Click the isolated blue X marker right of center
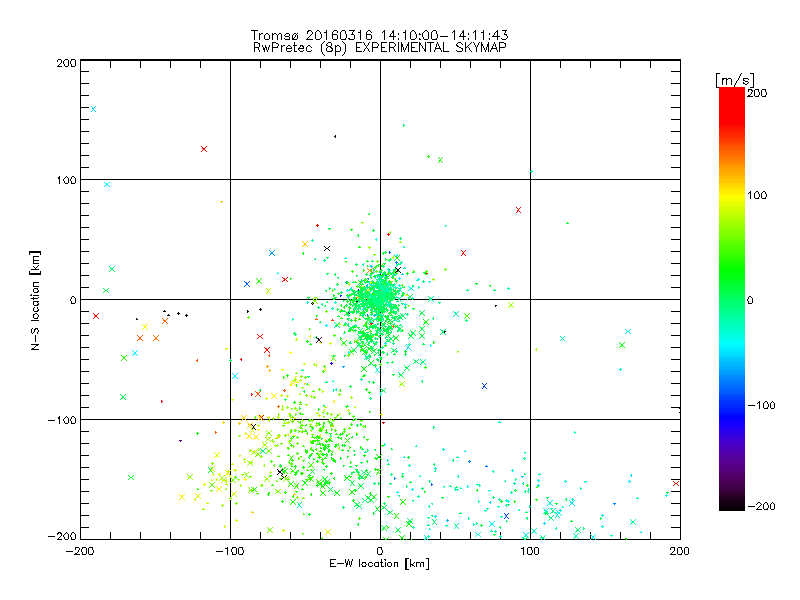The width and height of the screenshot is (800, 600). (484, 386)
